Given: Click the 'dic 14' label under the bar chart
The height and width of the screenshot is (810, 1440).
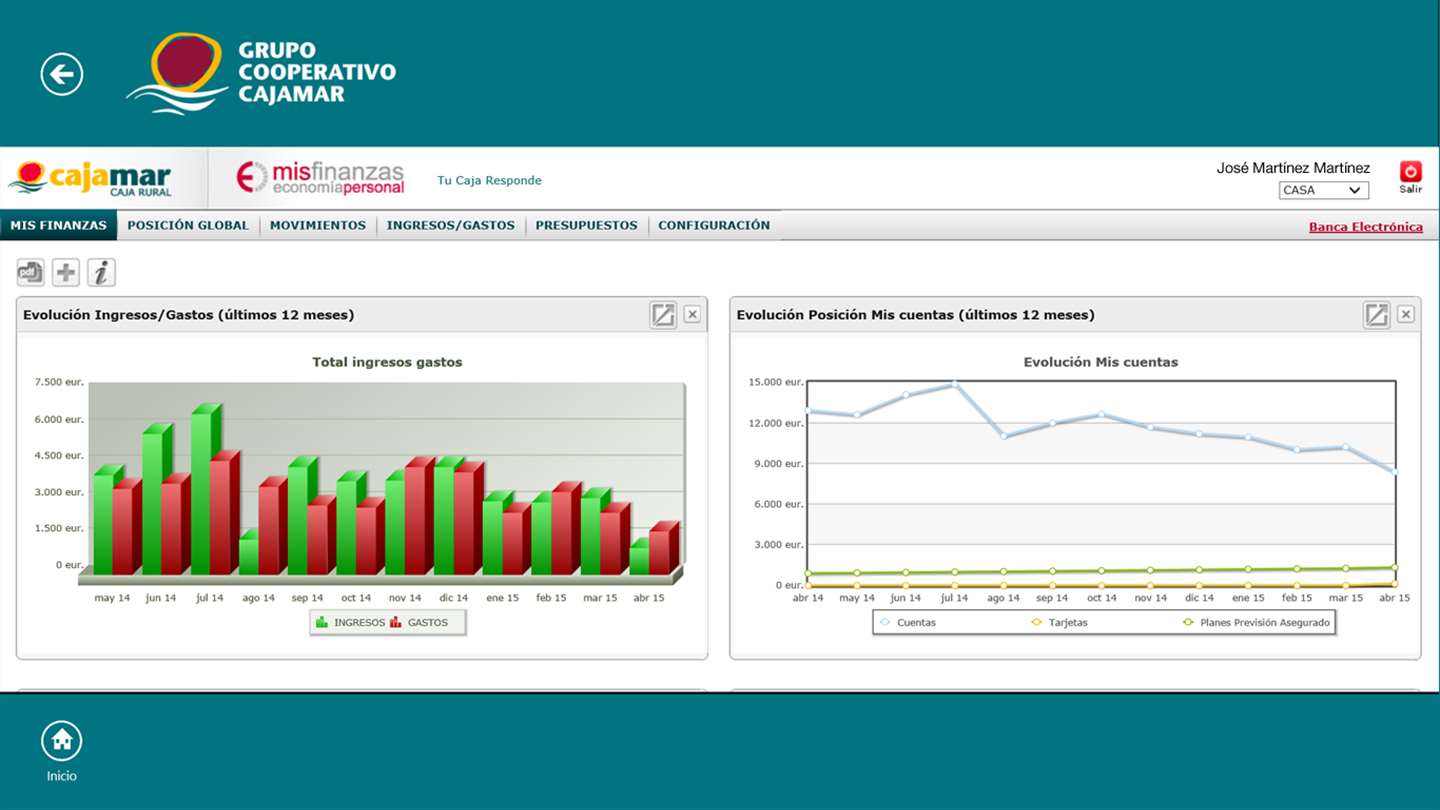Looking at the screenshot, I should tap(453, 598).
